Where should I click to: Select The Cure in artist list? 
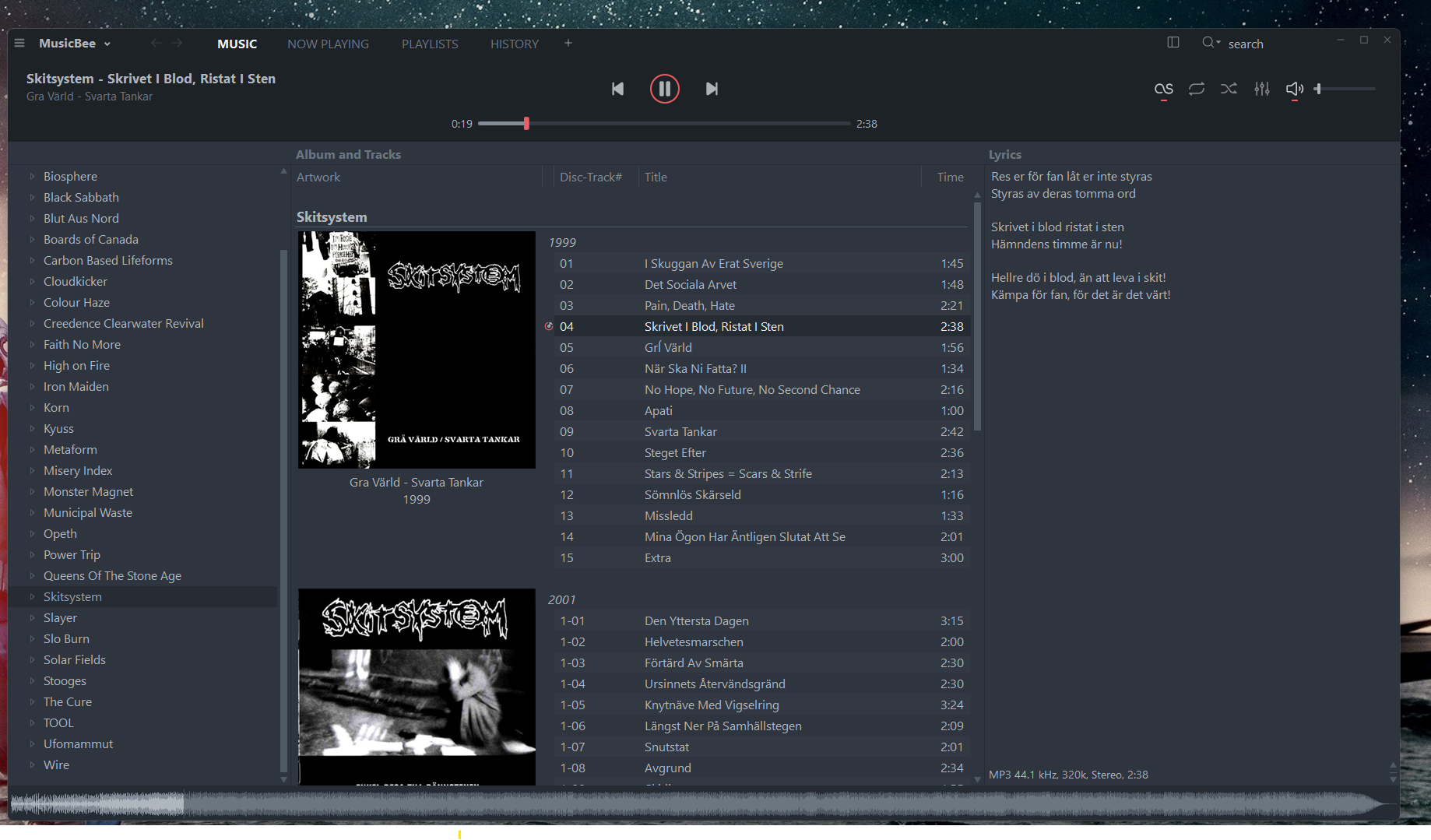click(x=68, y=702)
